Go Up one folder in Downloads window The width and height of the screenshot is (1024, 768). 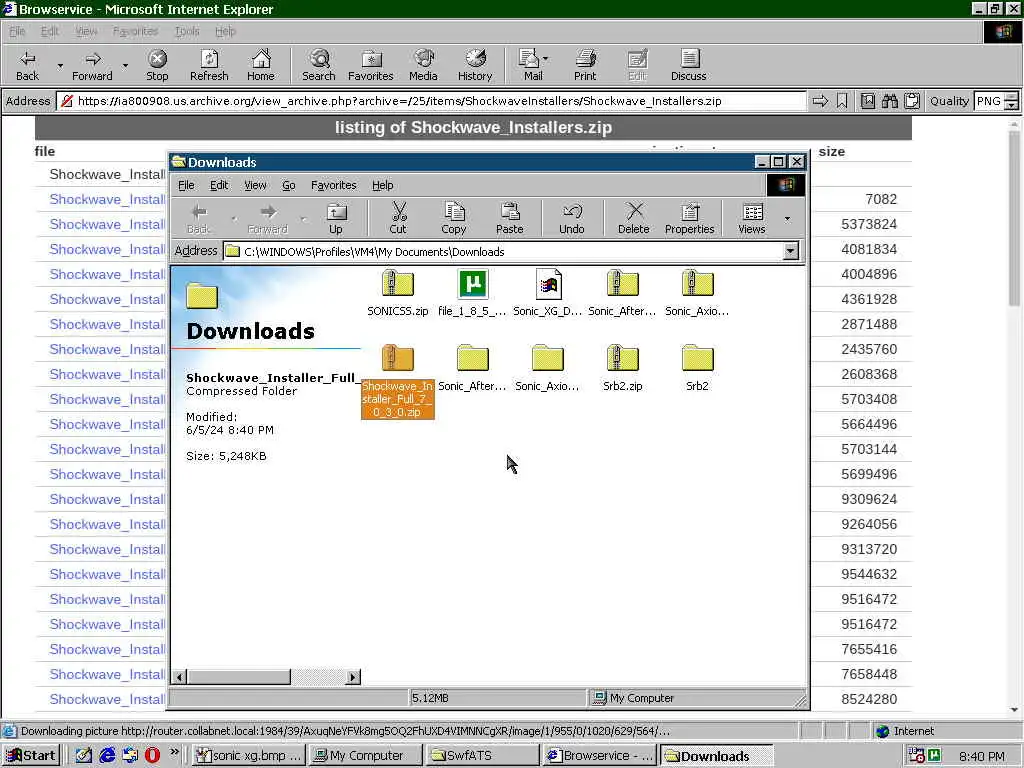point(336,218)
